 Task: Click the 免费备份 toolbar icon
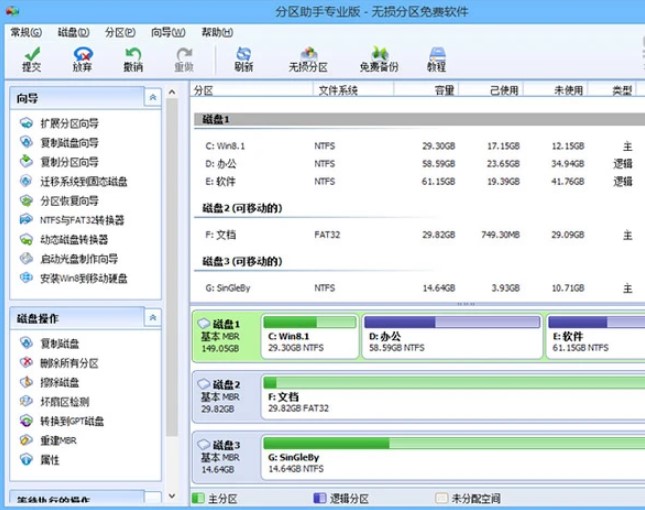(378, 58)
